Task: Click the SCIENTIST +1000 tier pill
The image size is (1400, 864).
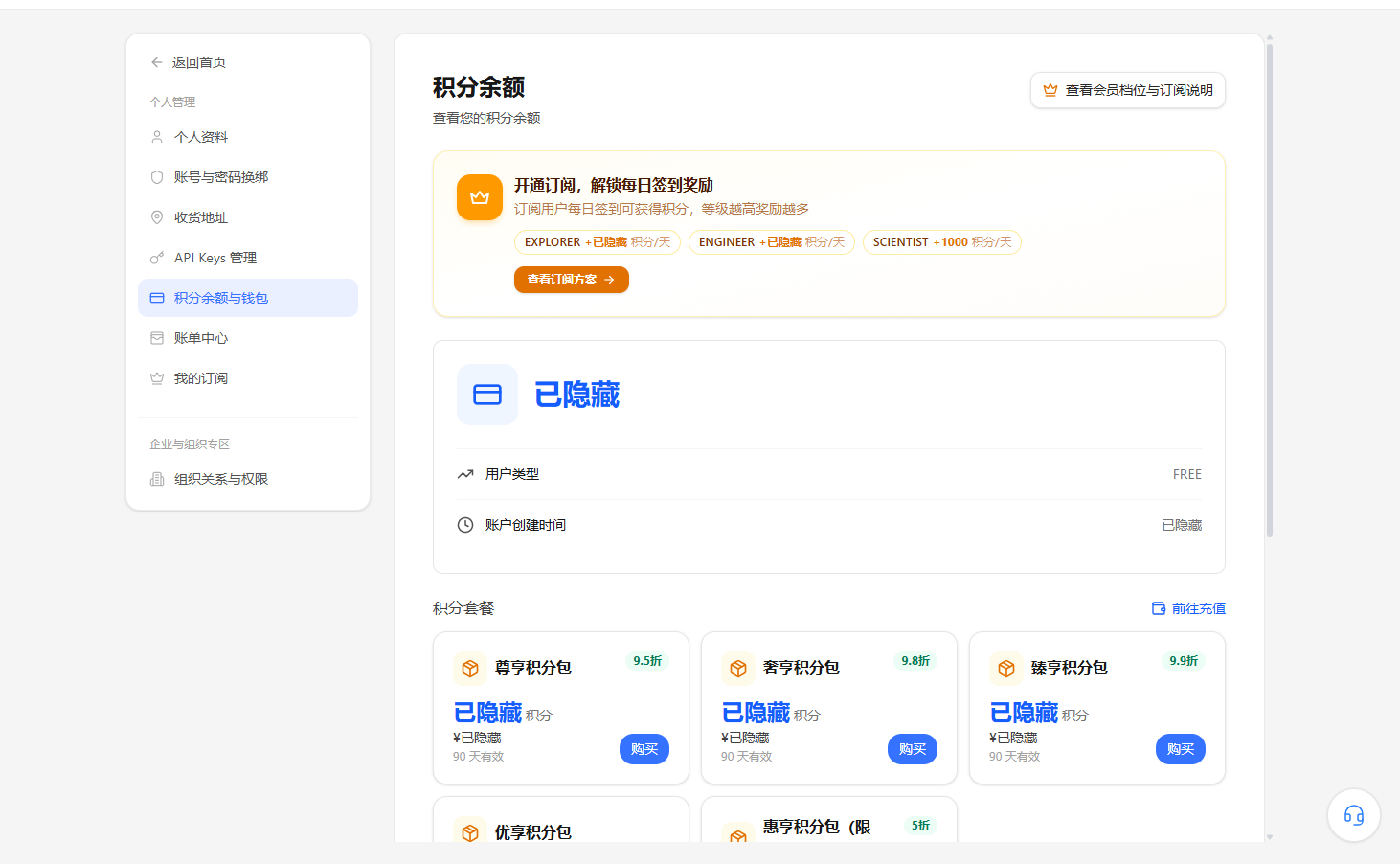Action: [942, 242]
